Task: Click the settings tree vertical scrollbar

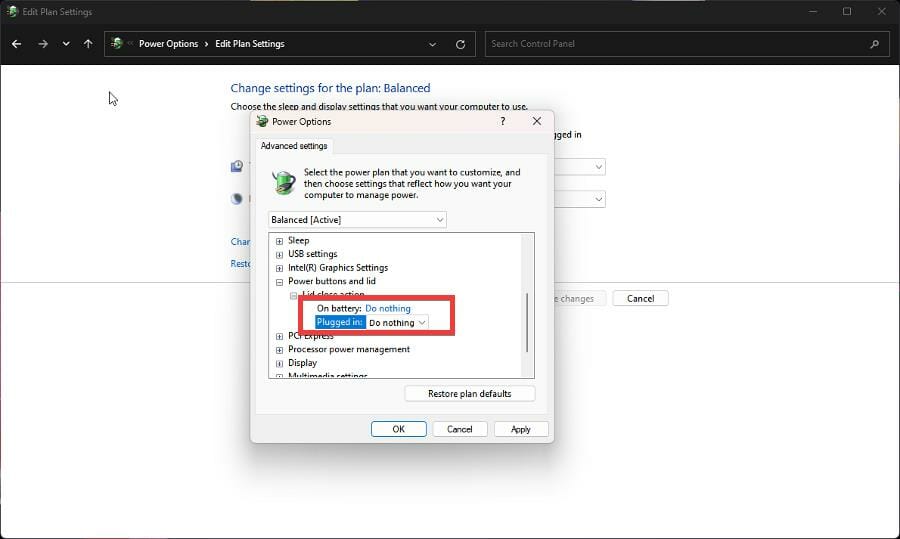Action: 527,322
